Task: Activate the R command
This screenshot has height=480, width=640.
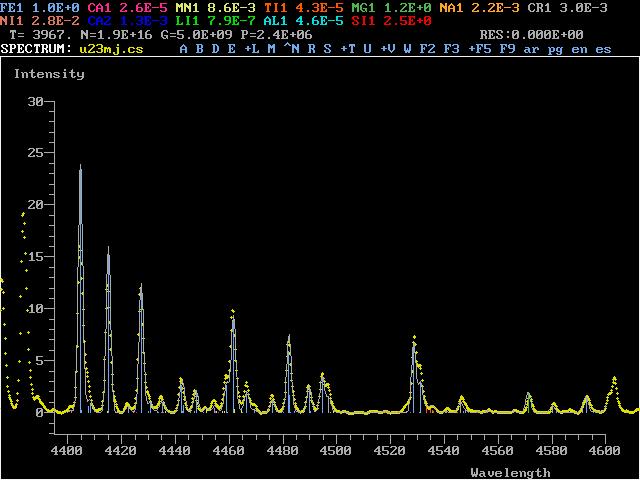Action: [x=312, y=49]
